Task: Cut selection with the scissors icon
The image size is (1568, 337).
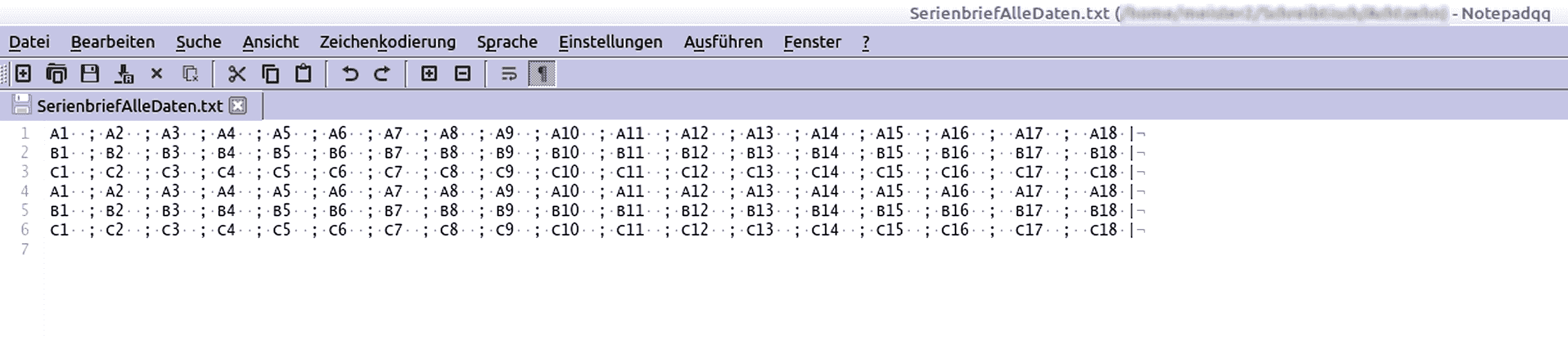Action: 237,74
